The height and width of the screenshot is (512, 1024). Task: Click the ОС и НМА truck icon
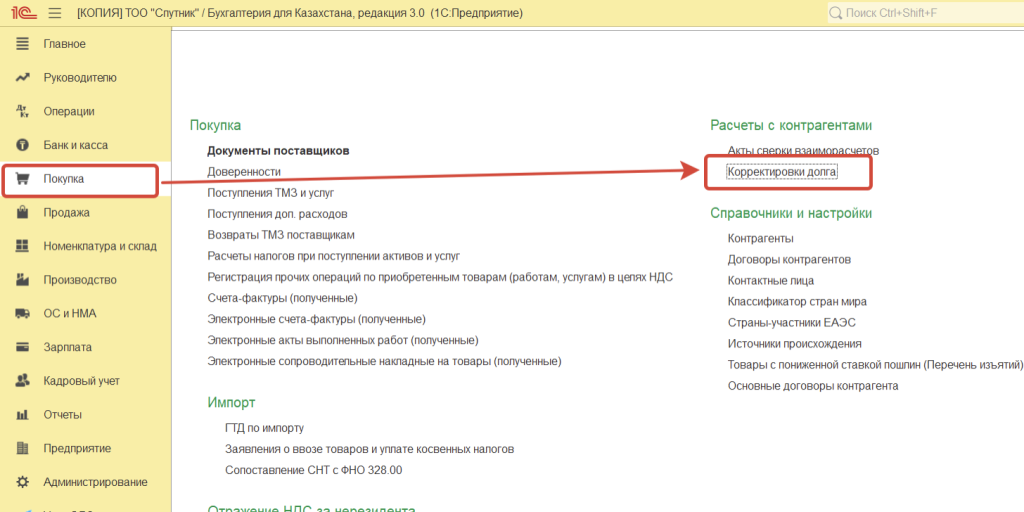point(22,314)
